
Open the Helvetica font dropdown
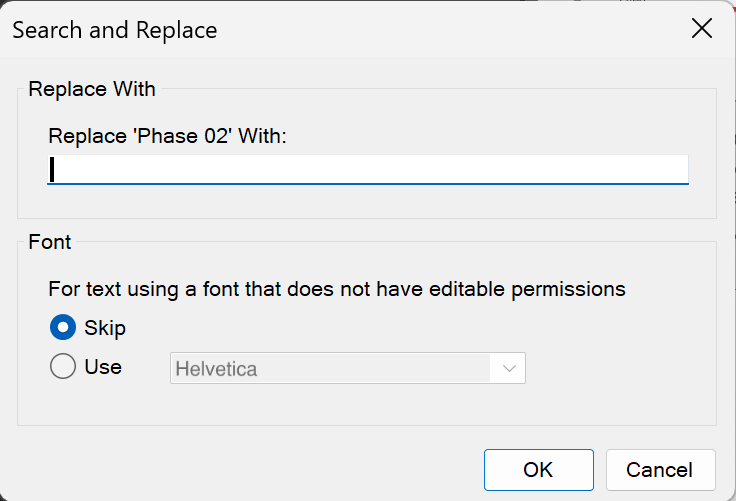pos(347,368)
